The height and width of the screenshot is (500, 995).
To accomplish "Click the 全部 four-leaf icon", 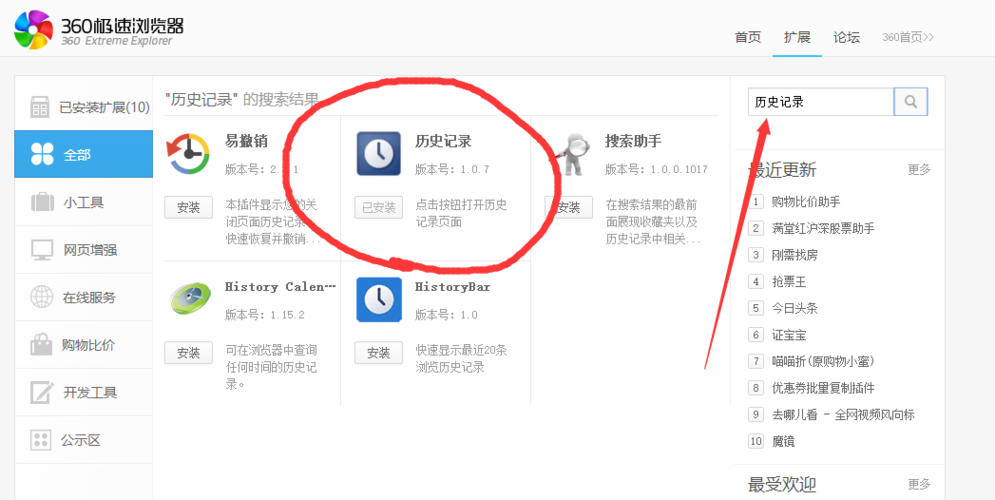I will [x=41, y=154].
